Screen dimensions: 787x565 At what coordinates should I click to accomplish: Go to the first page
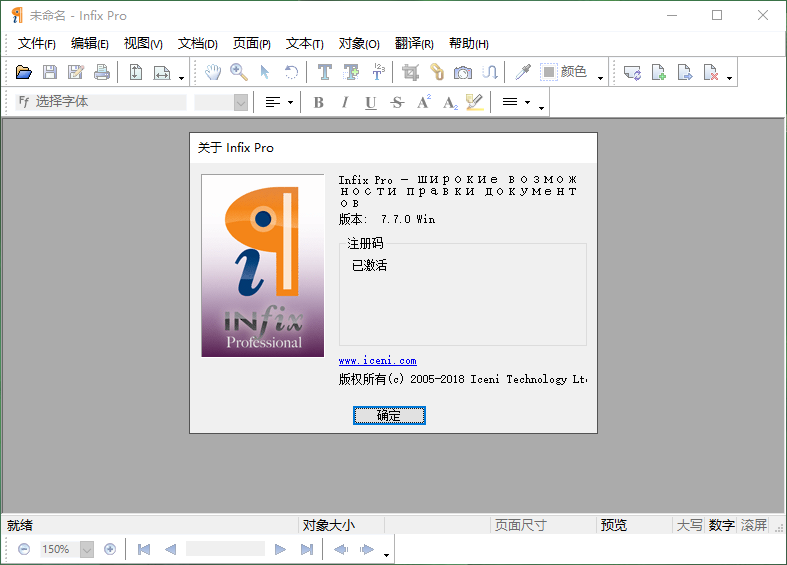pyautogui.click(x=144, y=549)
